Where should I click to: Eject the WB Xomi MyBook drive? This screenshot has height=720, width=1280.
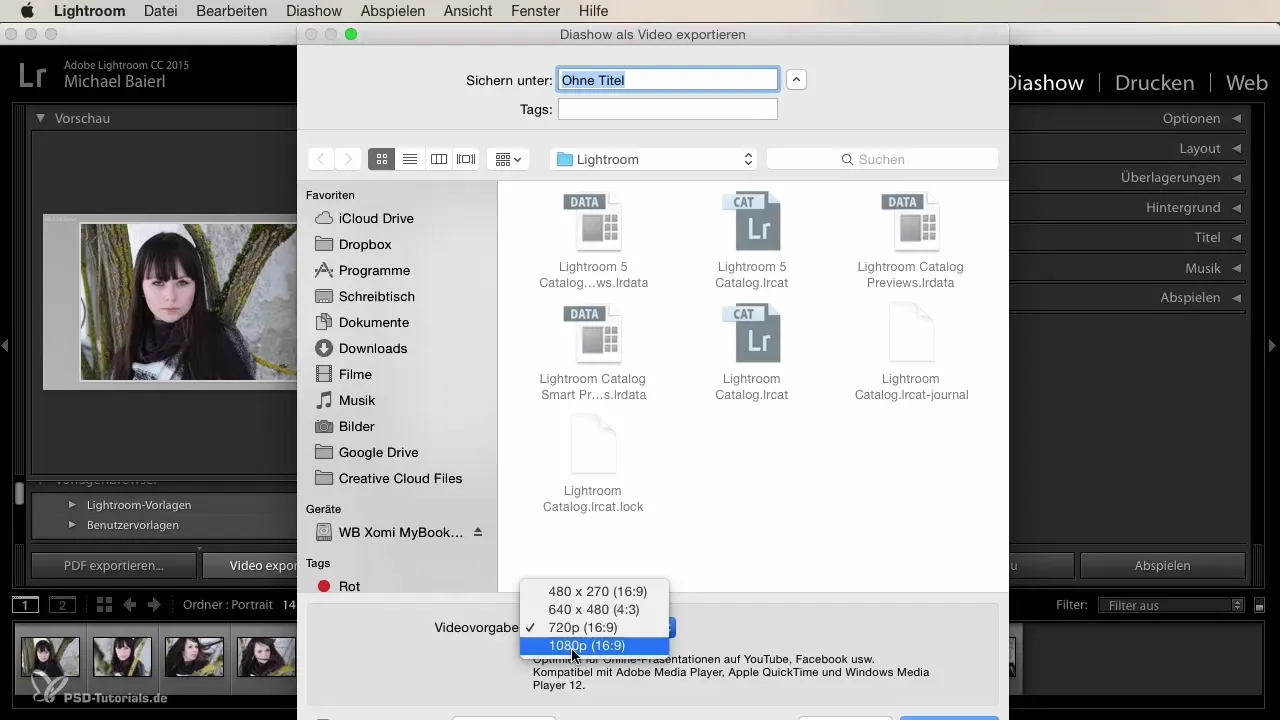[x=478, y=532]
